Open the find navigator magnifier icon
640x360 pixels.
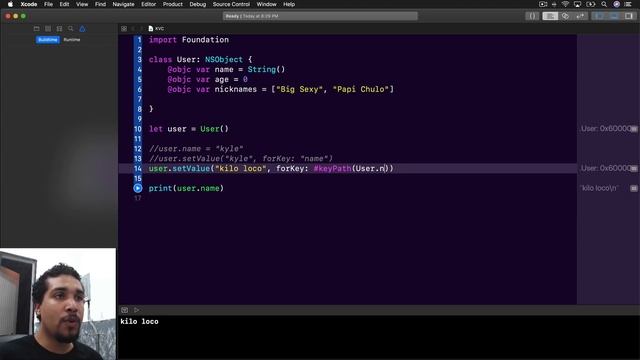click(71, 29)
